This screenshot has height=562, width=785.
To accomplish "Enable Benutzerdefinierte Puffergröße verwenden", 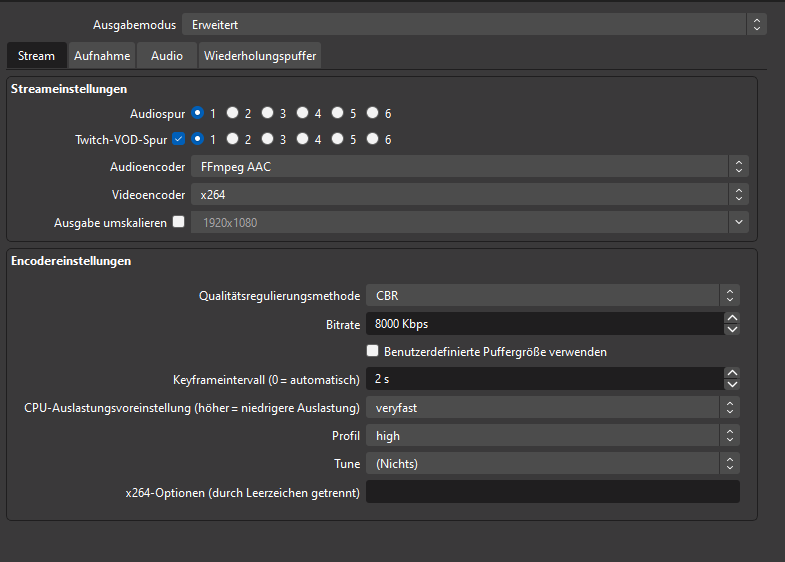I will tap(372, 351).
